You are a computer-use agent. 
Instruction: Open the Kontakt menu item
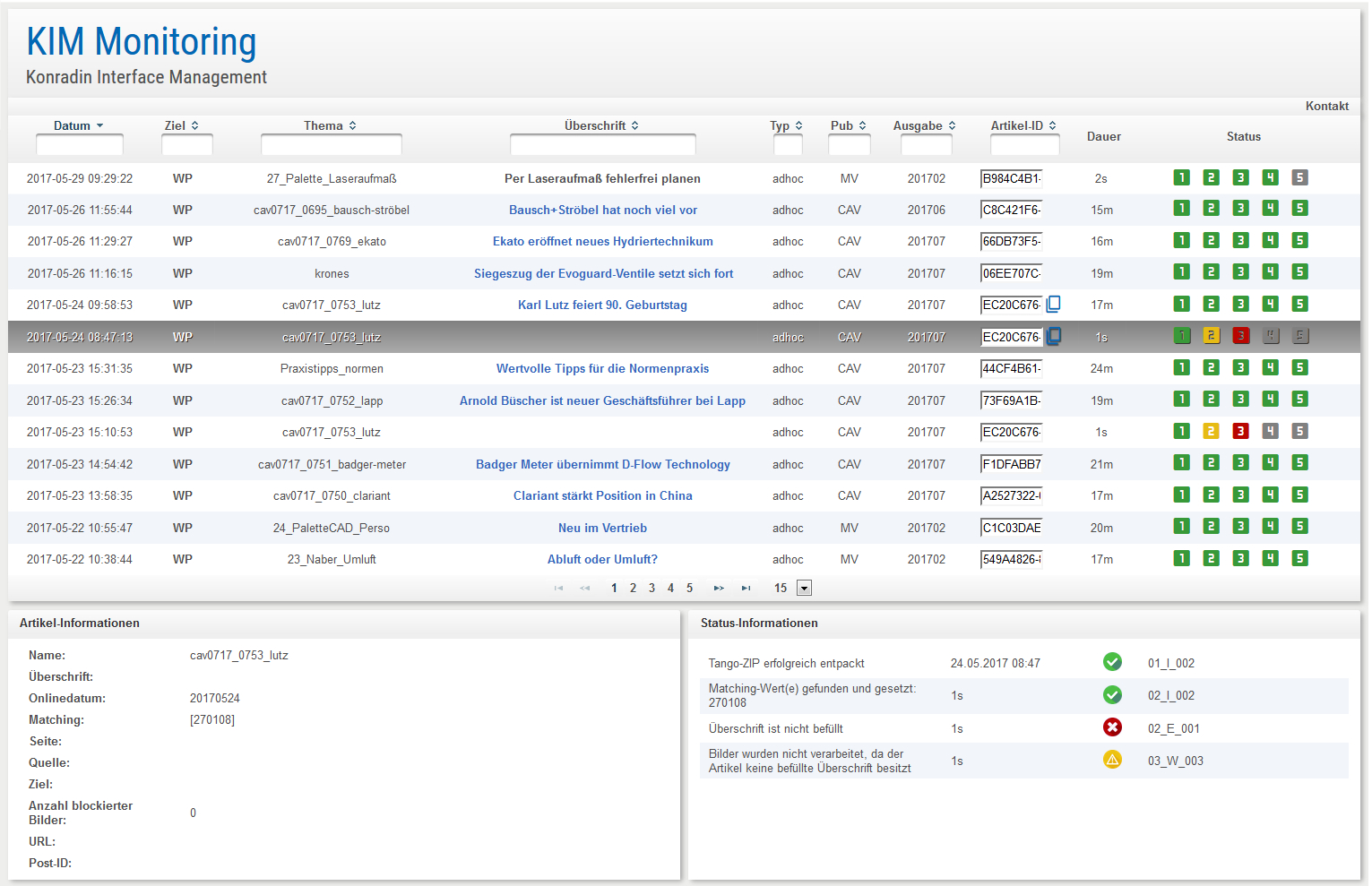1326,106
